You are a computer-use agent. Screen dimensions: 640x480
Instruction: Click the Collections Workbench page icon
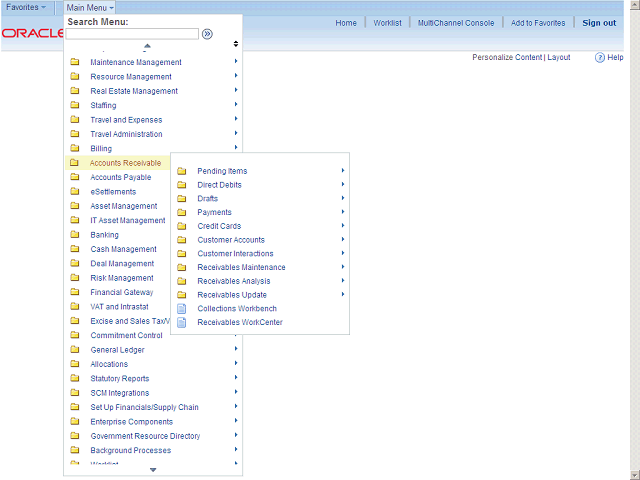click(181, 309)
